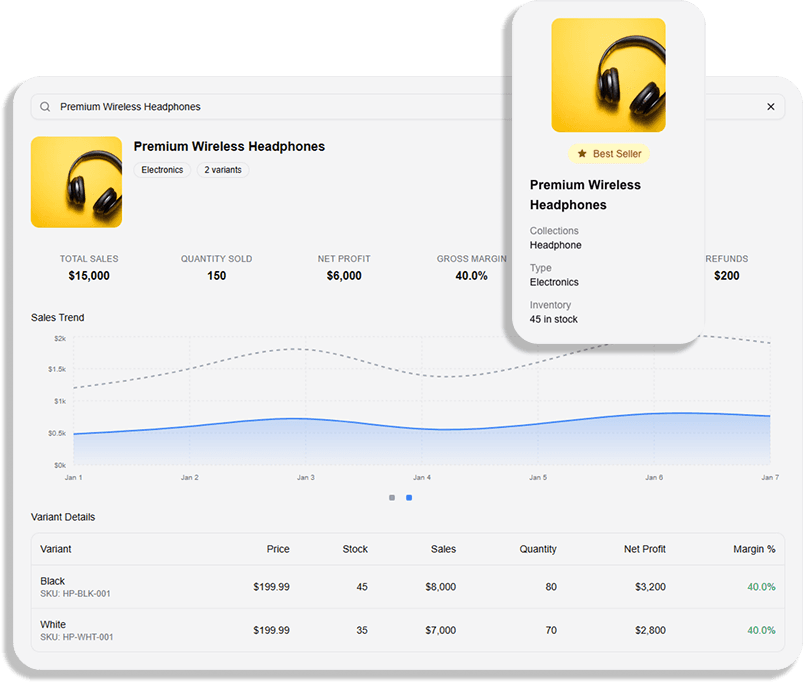Click the Best Seller star icon
This screenshot has width=803, height=683.
582,154
